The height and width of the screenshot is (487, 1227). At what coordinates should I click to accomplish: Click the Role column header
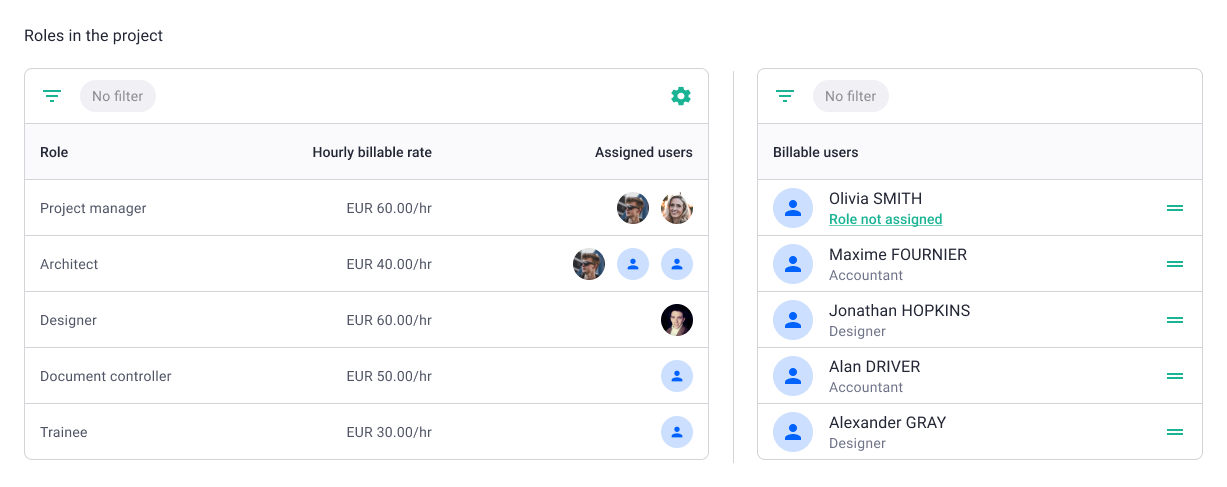click(54, 152)
